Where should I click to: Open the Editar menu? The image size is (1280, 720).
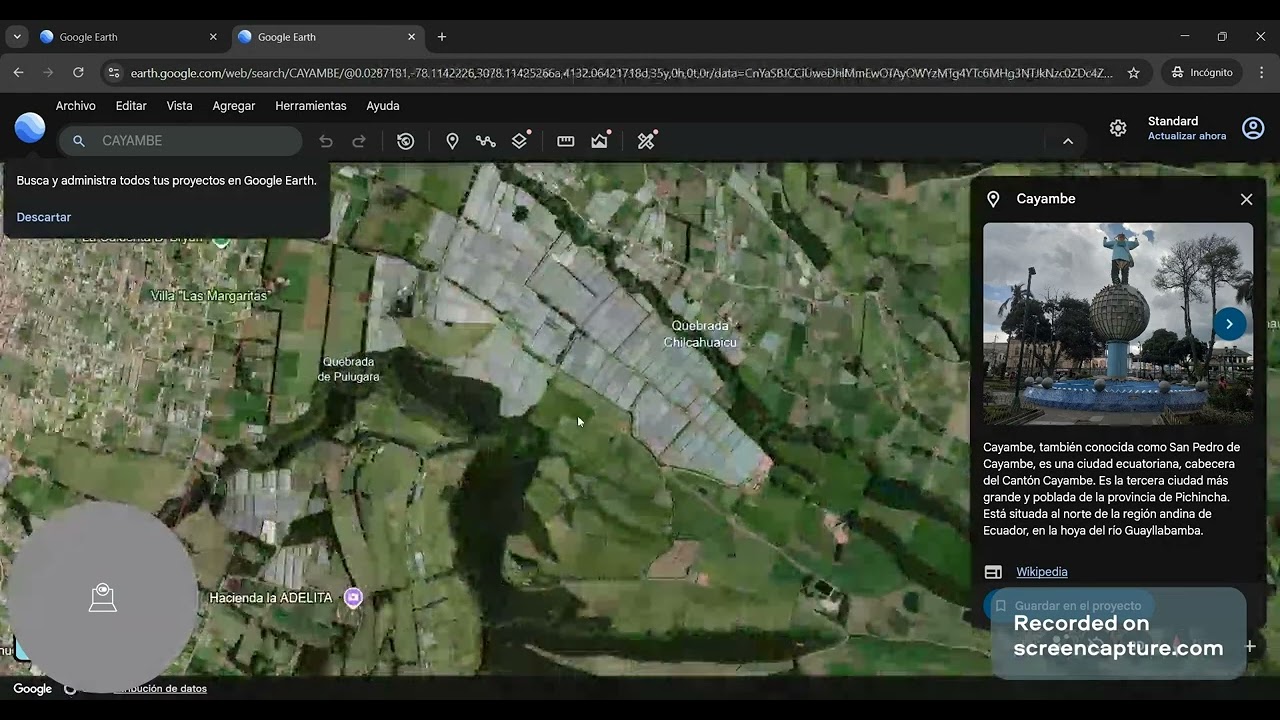(131, 106)
